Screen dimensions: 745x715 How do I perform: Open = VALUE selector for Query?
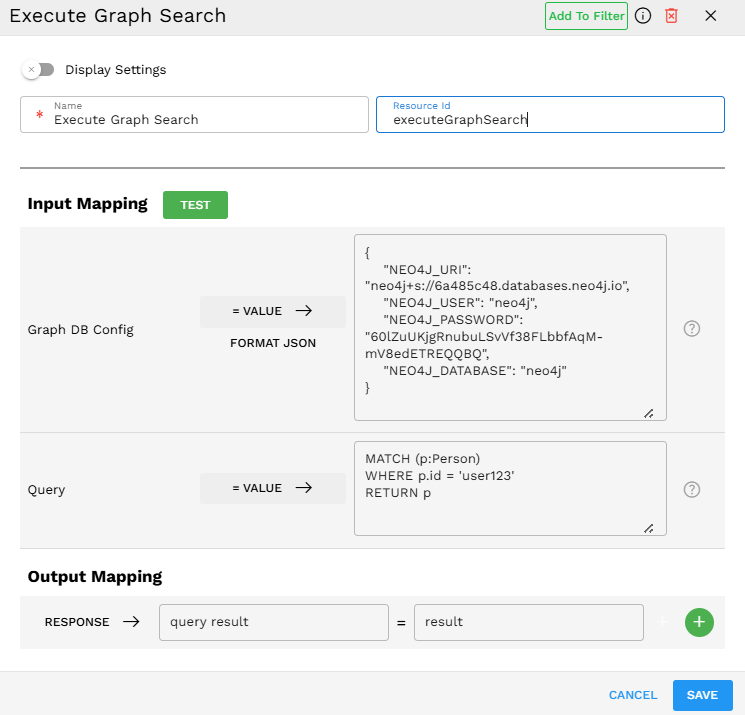tap(272, 489)
